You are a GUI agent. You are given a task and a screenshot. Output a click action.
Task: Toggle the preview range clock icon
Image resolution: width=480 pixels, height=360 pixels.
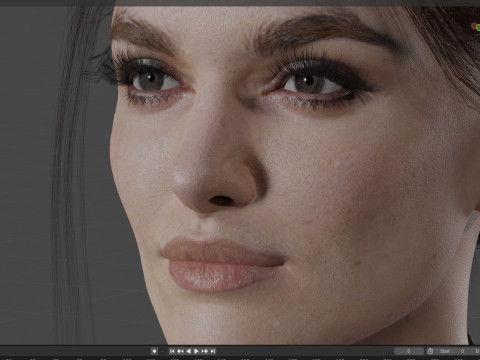tap(430, 351)
